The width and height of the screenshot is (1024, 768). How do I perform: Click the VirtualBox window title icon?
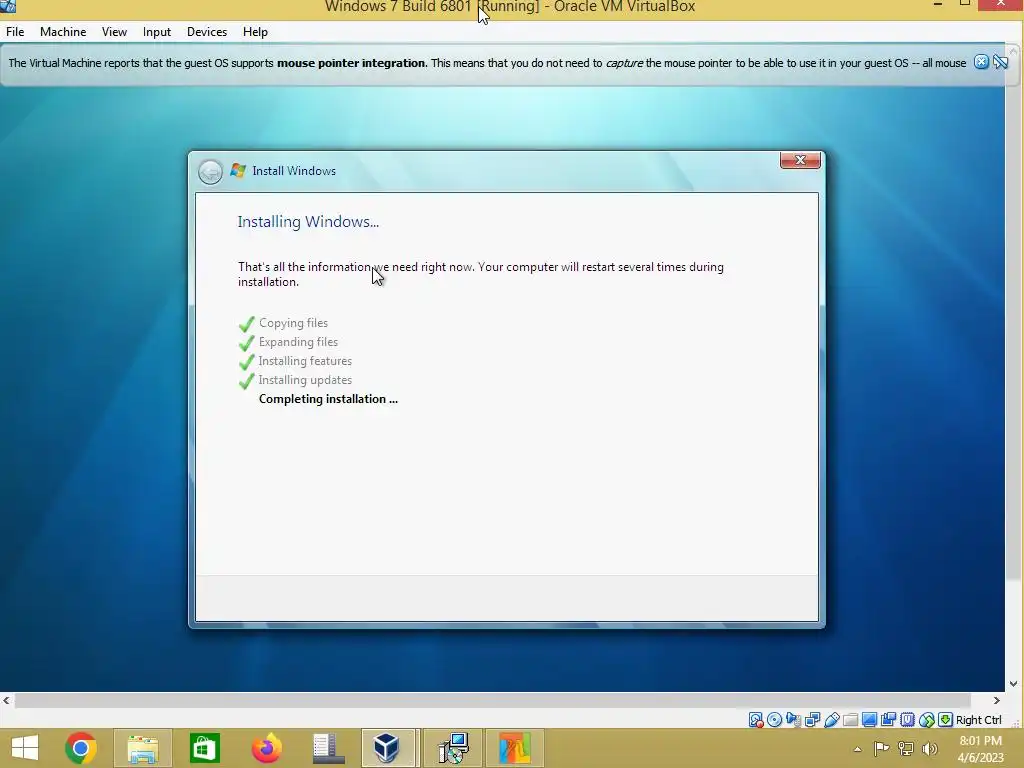8,6
